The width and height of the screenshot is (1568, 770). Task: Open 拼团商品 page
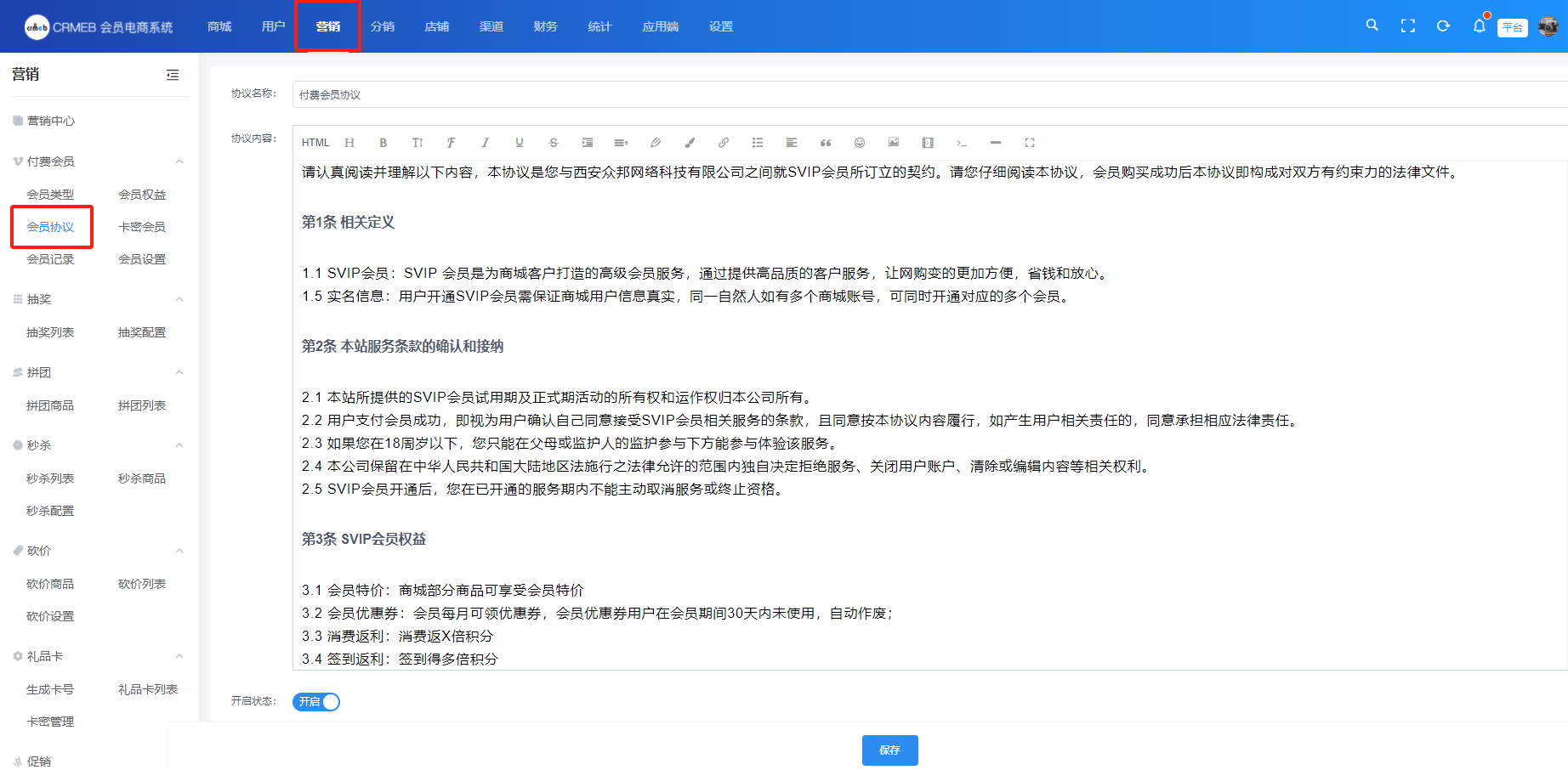50,405
